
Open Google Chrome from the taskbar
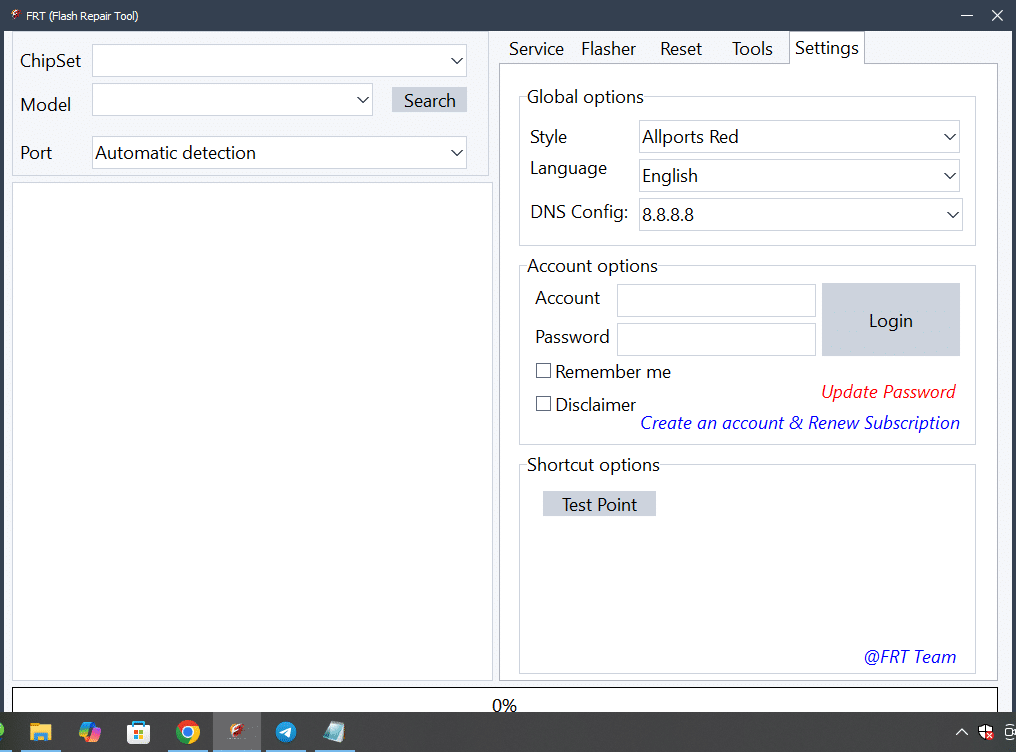(x=188, y=732)
